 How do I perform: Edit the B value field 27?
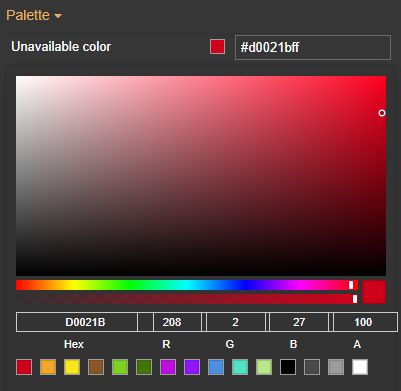pos(299,322)
